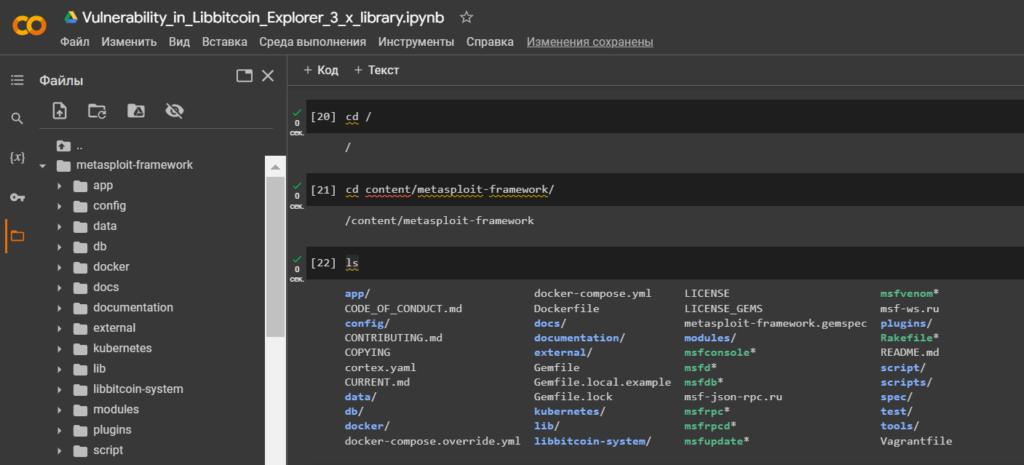Image resolution: width=1024 pixels, height=465 pixels.
Task: Click docker-compose.override.yml in the ls output
Action: tap(432, 441)
